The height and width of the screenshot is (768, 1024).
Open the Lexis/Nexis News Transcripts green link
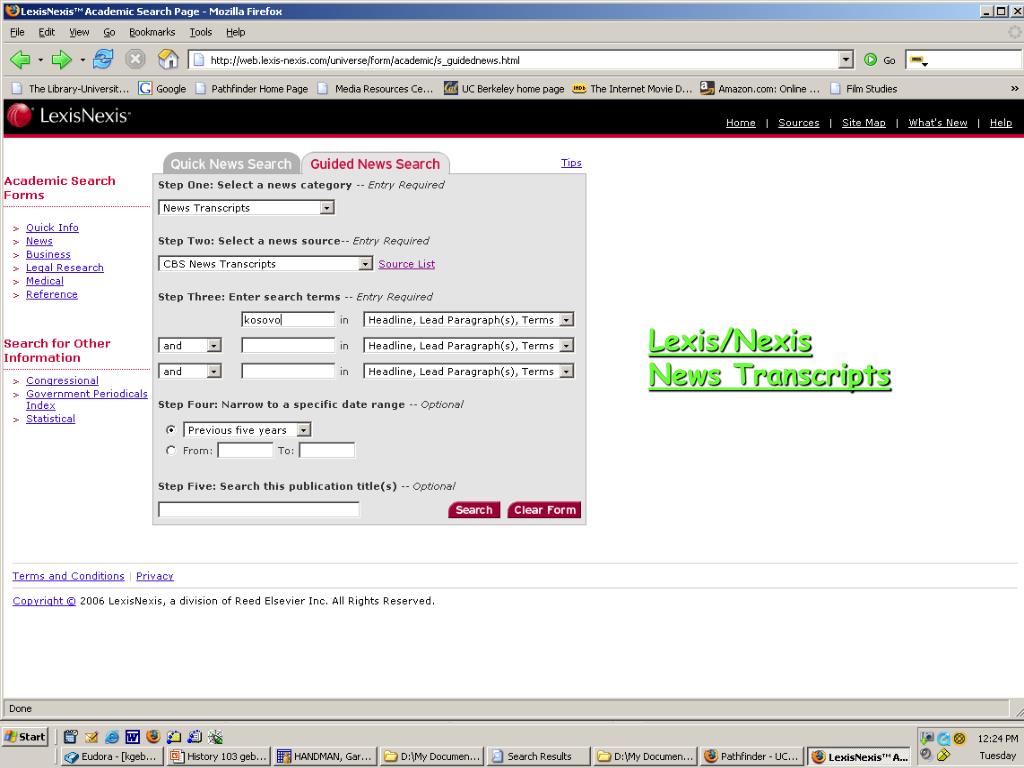click(769, 359)
